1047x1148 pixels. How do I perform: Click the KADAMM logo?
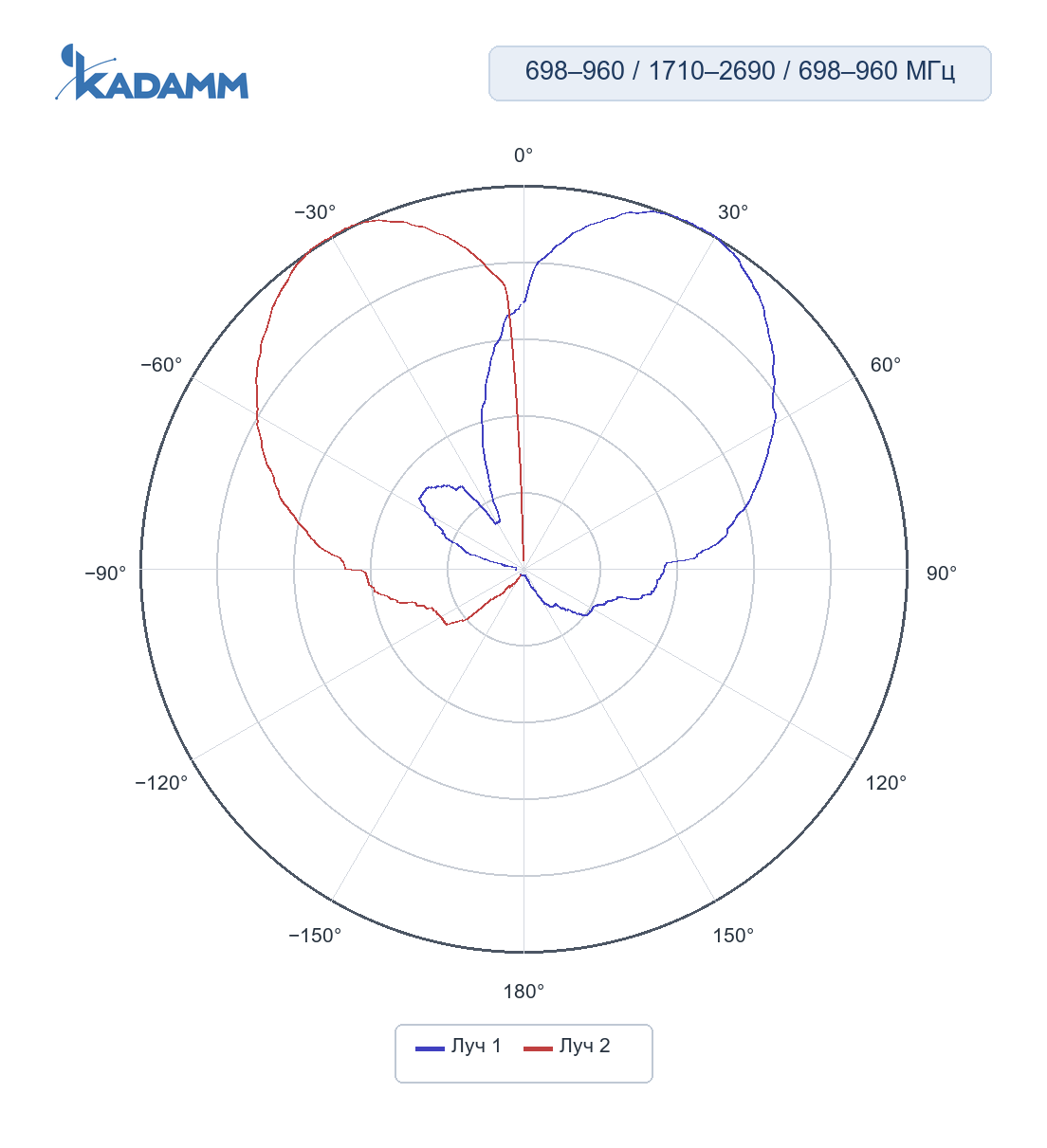click(x=152, y=72)
